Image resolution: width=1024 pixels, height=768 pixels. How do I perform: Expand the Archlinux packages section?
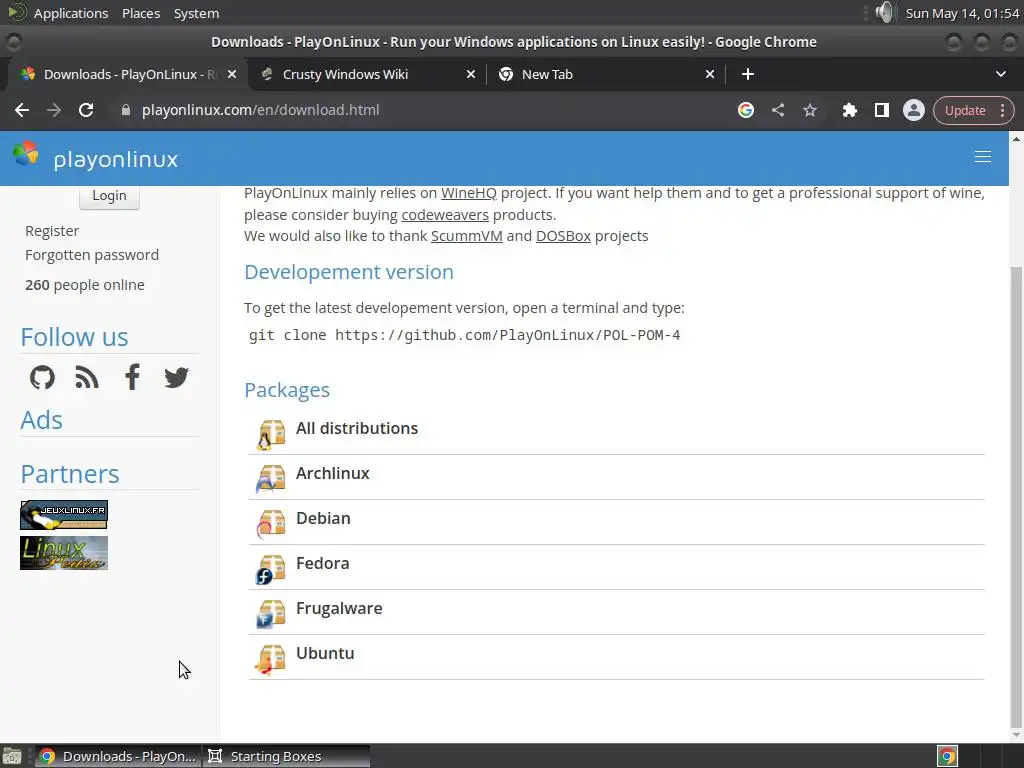click(332, 473)
